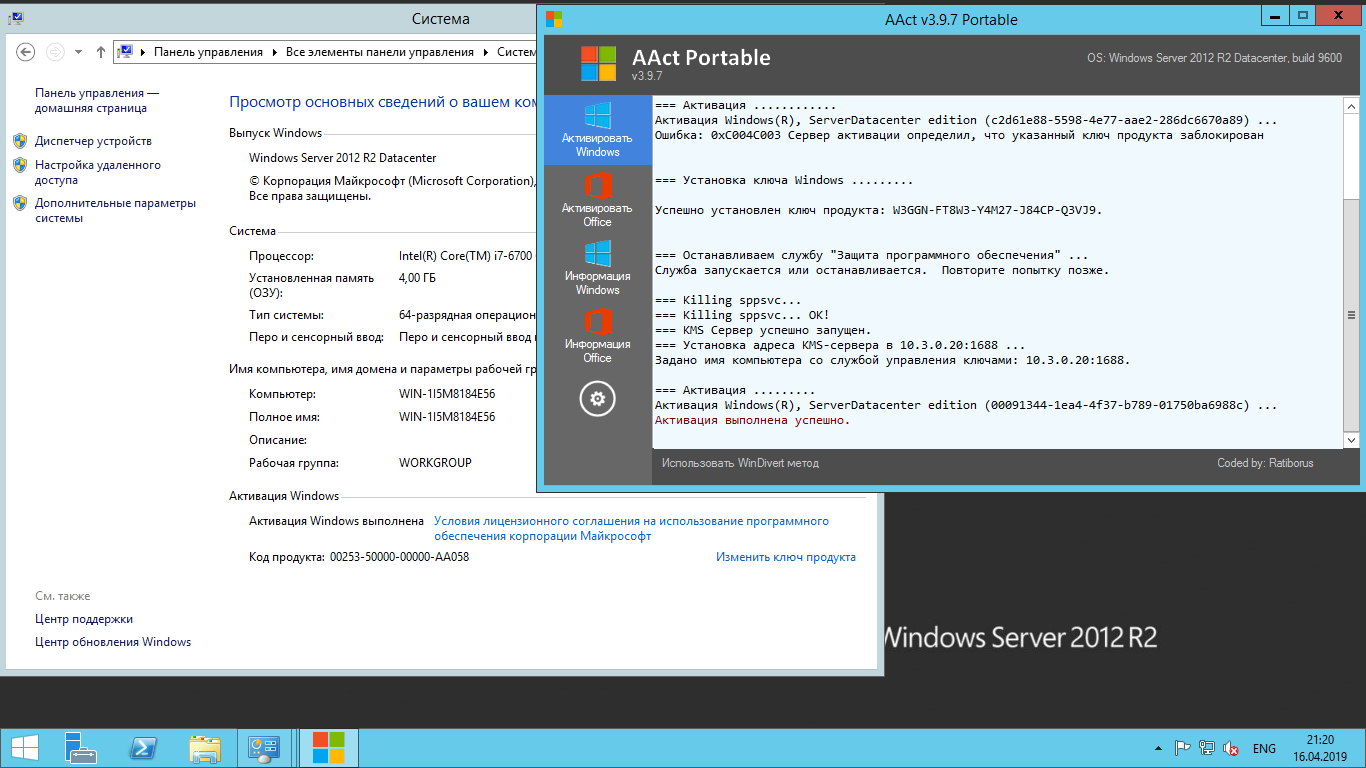Go up one level in System window
The width and height of the screenshot is (1366, 768).
101,52
